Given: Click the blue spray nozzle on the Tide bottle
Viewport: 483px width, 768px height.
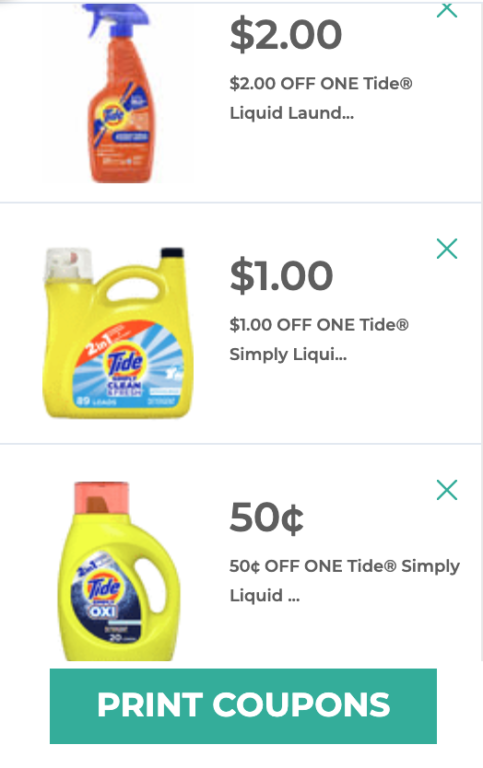Looking at the screenshot, I should coord(115,20).
